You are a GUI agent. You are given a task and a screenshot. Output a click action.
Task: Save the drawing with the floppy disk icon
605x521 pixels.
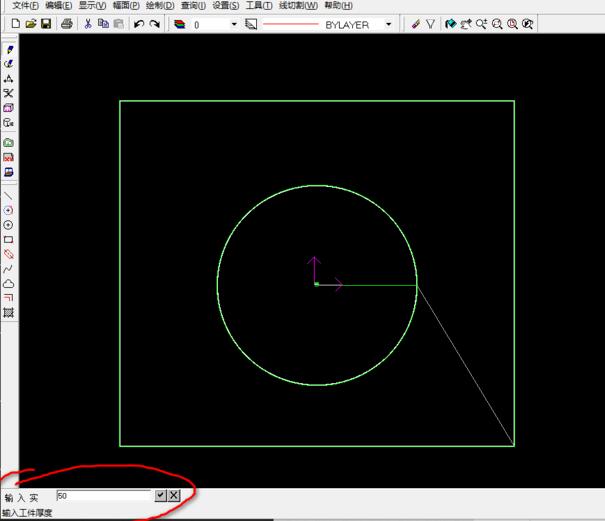coord(45,24)
